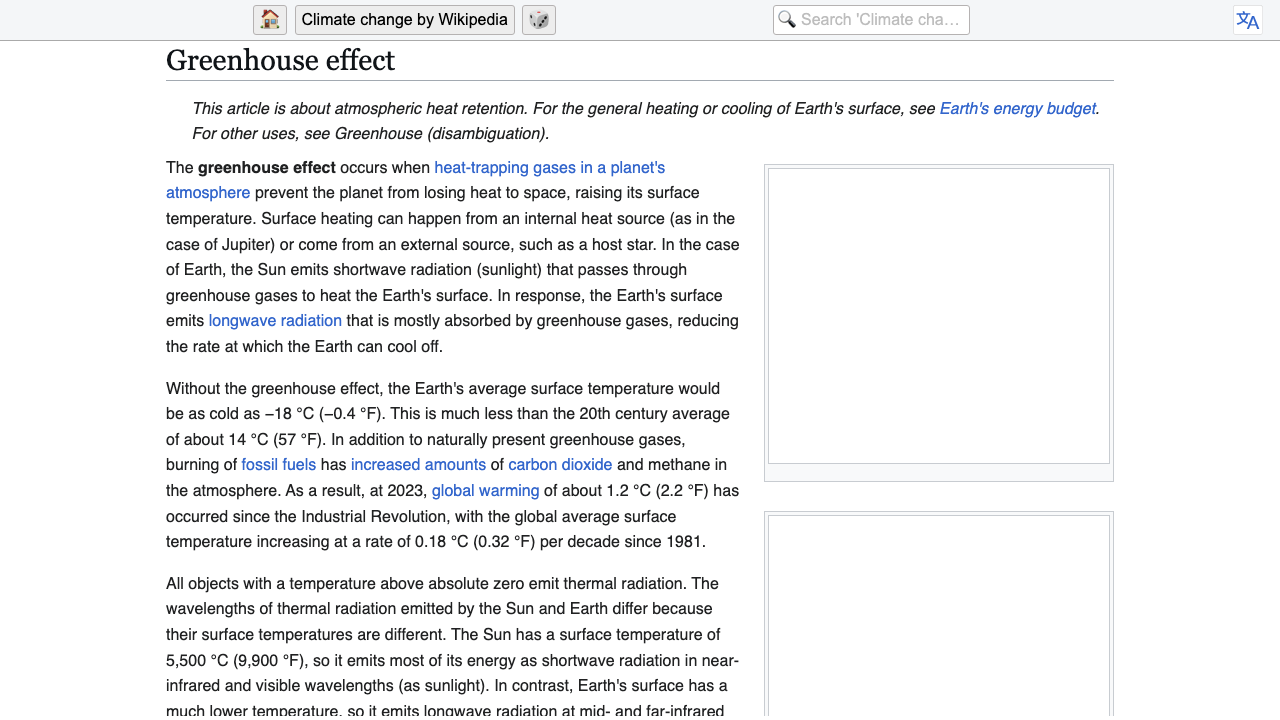Click 'Greenhouse (disambiguation)' in the hatnote
The height and width of the screenshot is (720, 1280).
(440, 134)
